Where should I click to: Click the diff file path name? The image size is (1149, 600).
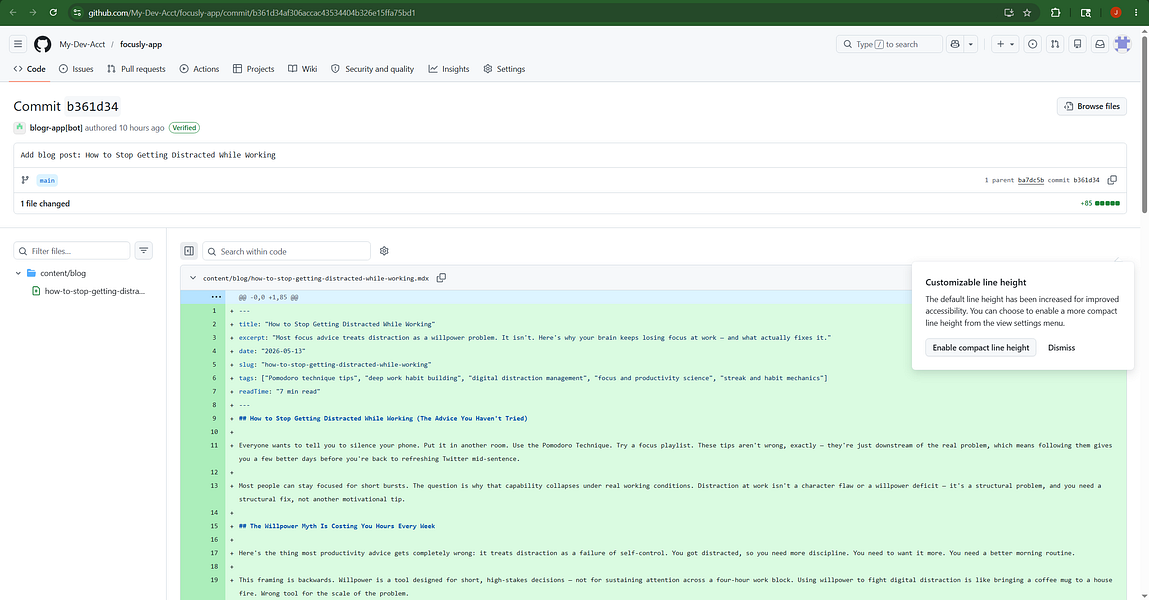point(316,278)
